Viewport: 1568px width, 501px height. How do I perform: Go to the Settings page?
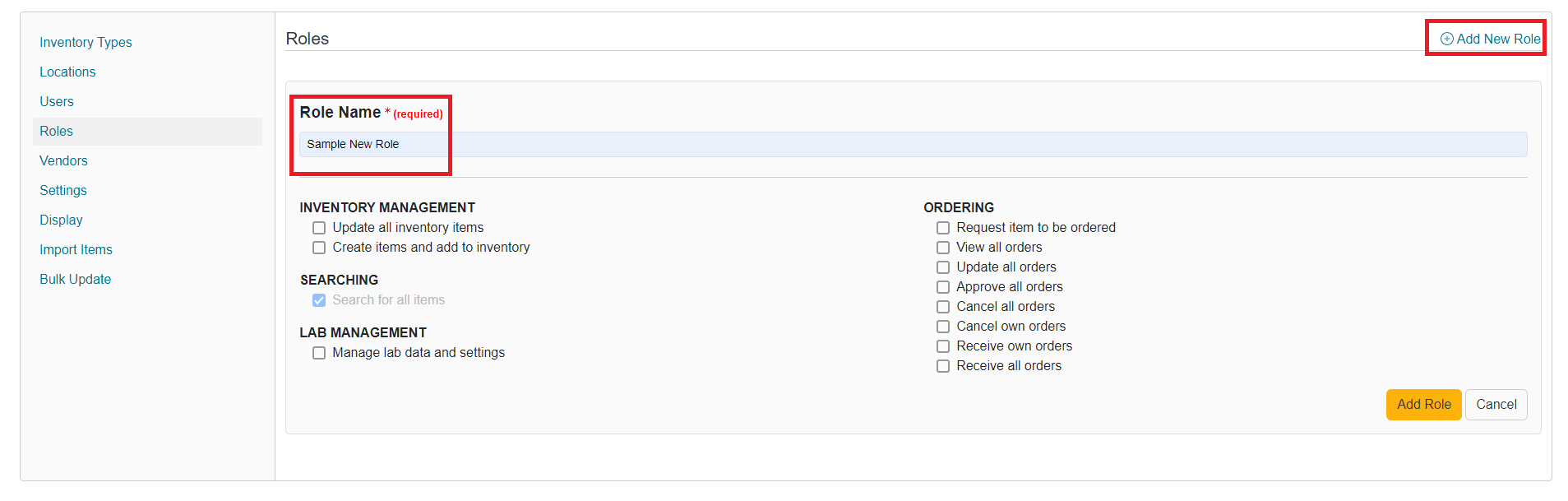tap(62, 190)
